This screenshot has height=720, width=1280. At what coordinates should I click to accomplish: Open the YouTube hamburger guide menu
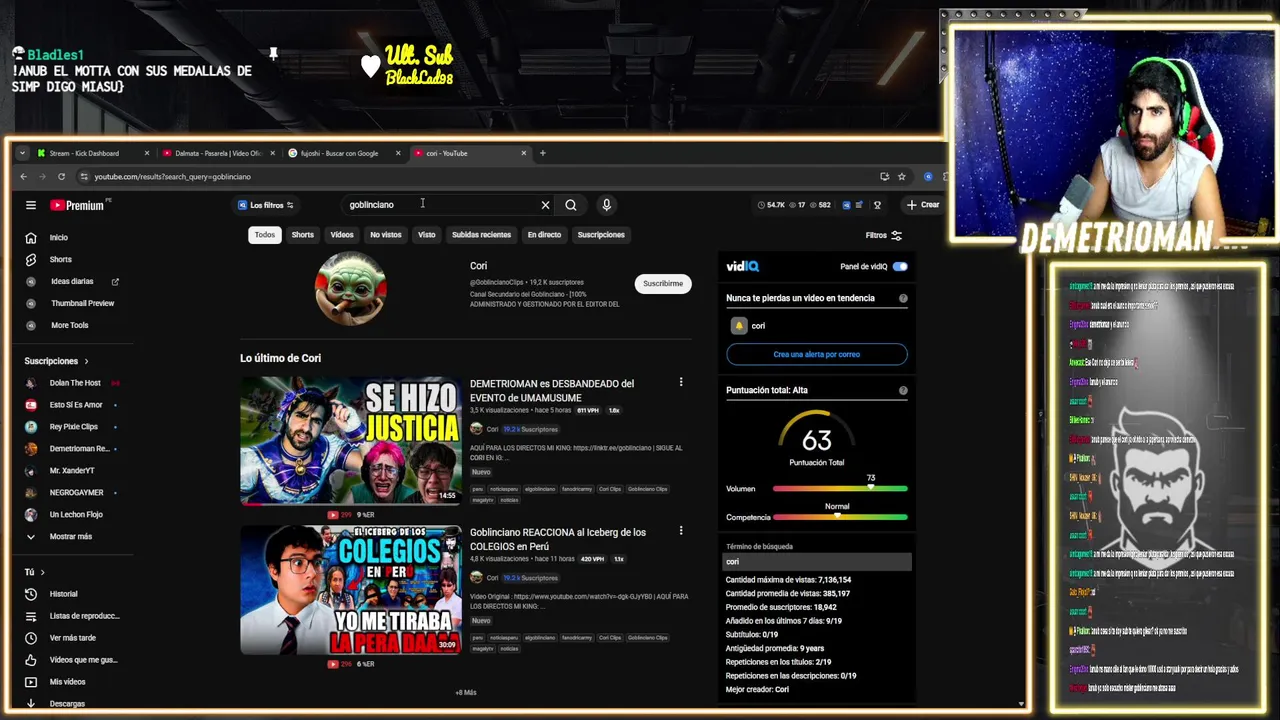click(31, 205)
